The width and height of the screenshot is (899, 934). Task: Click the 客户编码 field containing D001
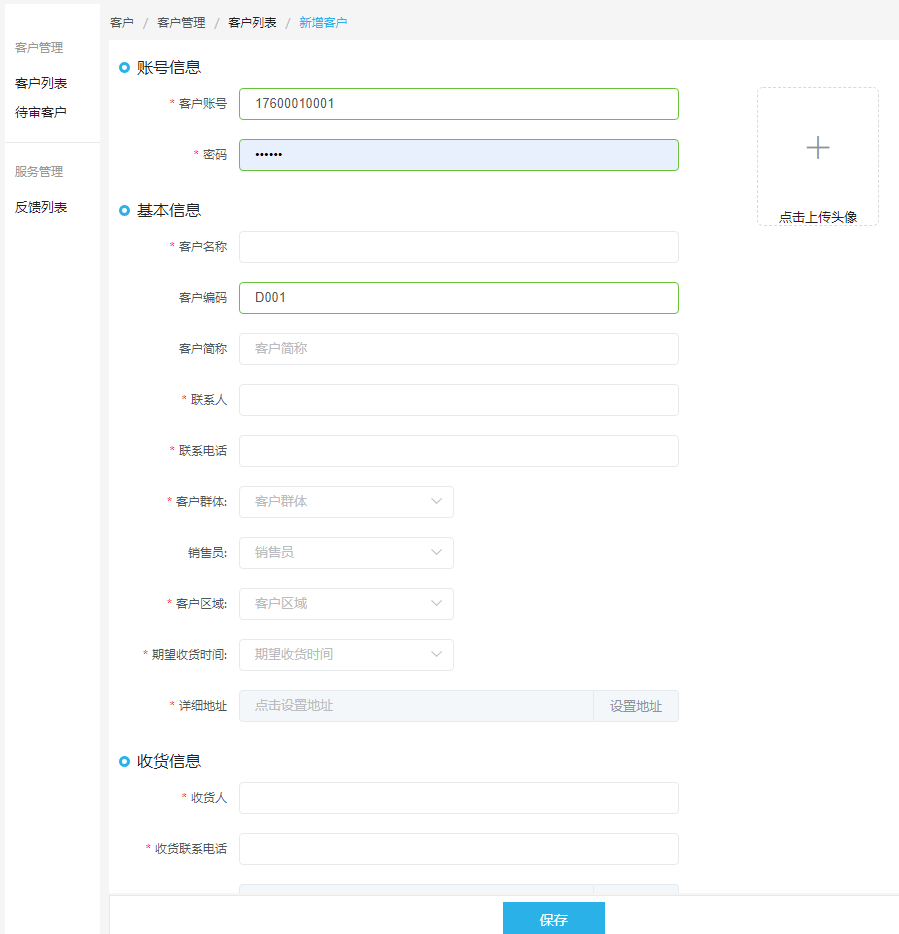(459, 298)
